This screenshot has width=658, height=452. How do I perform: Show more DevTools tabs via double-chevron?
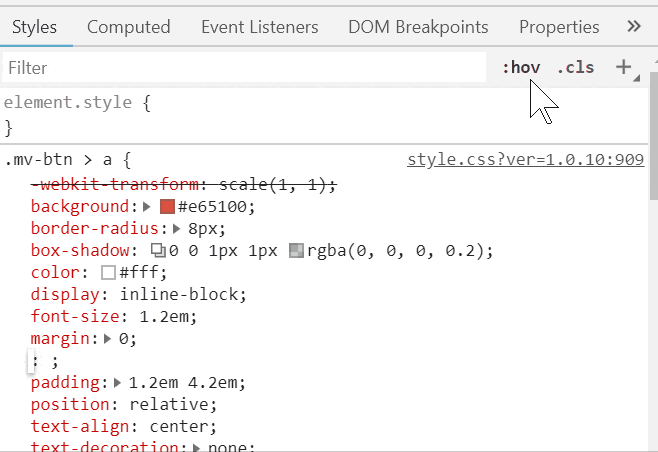point(633,27)
